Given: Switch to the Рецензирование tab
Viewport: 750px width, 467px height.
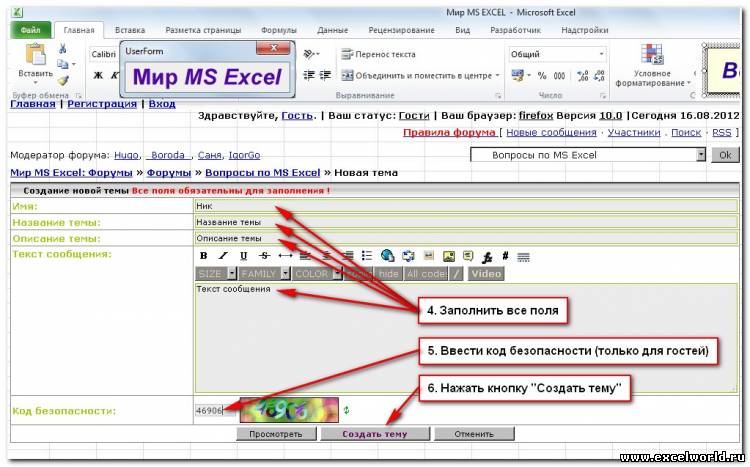Looking at the screenshot, I should point(401,30).
